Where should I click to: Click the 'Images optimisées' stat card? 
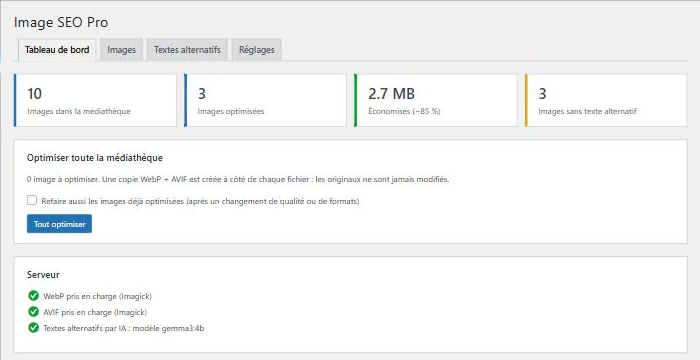point(265,100)
